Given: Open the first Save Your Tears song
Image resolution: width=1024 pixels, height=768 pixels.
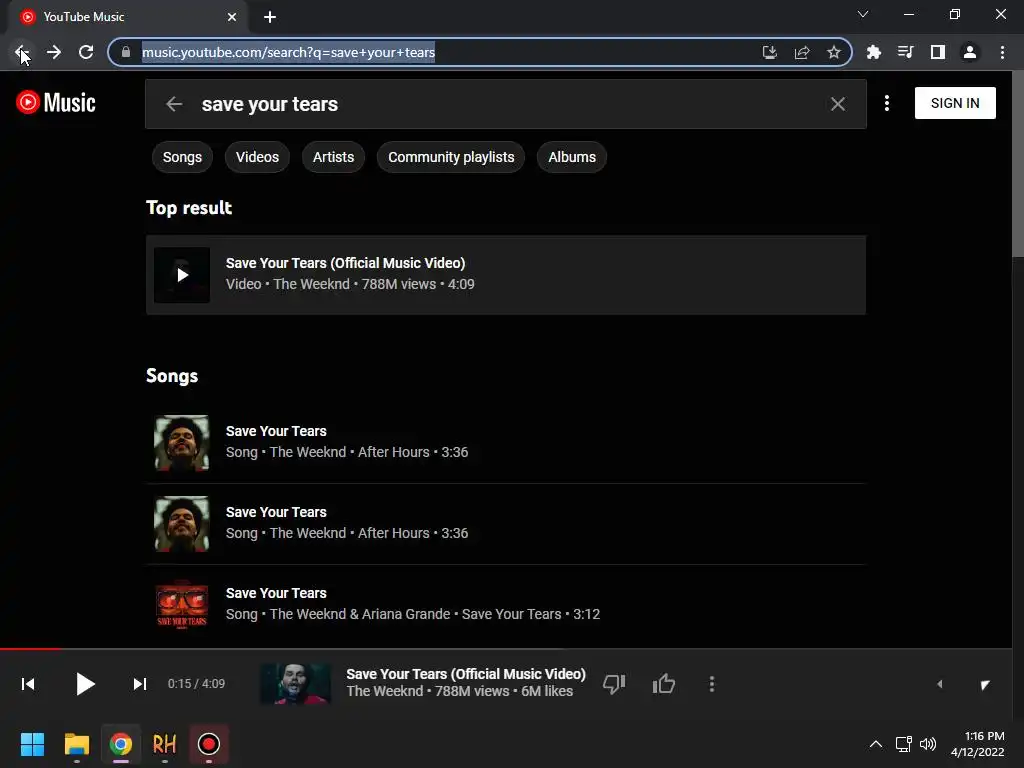Looking at the screenshot, I should tap(506, 442).
